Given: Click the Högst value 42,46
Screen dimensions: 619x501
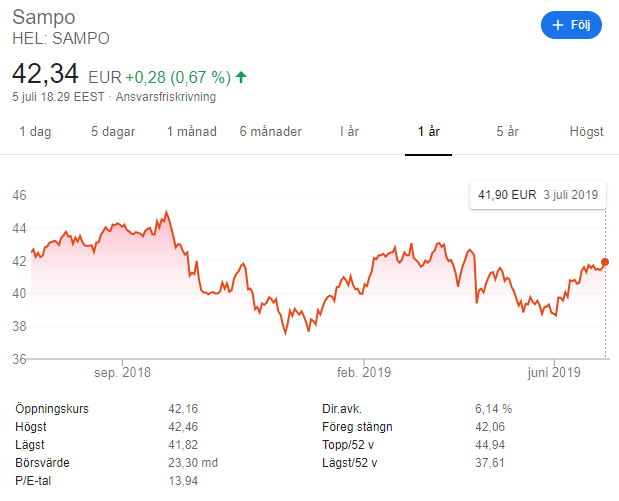Looking at the screenshot, I should tap(183, 427).
